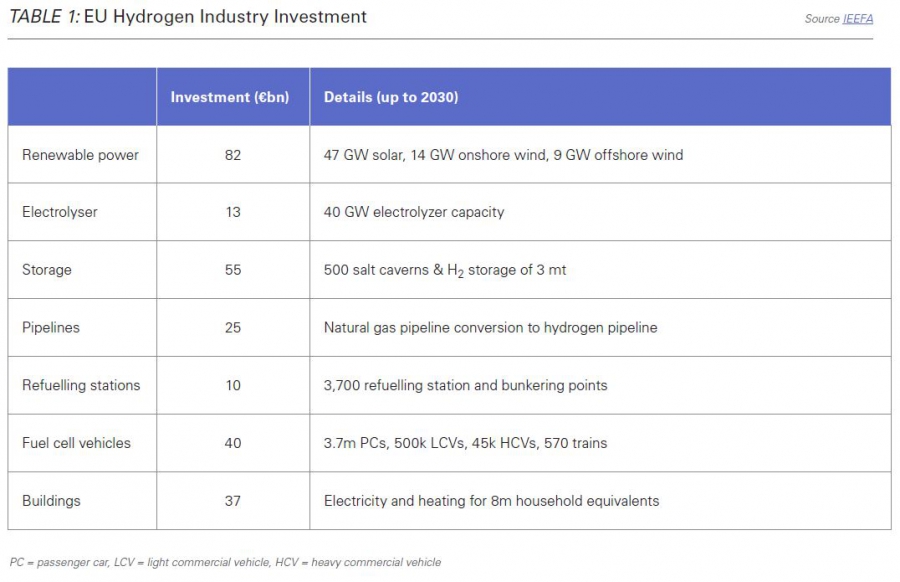The image size is (900, 582).
Task: Click the 'TABLE 1: EU Hydrogen Industry Investment' title
Action: coord(188,17)
